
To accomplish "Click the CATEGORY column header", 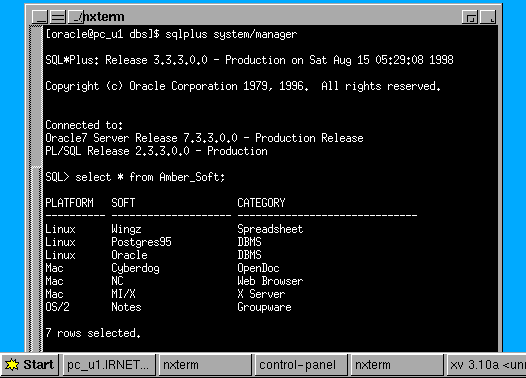I will 261,203.
